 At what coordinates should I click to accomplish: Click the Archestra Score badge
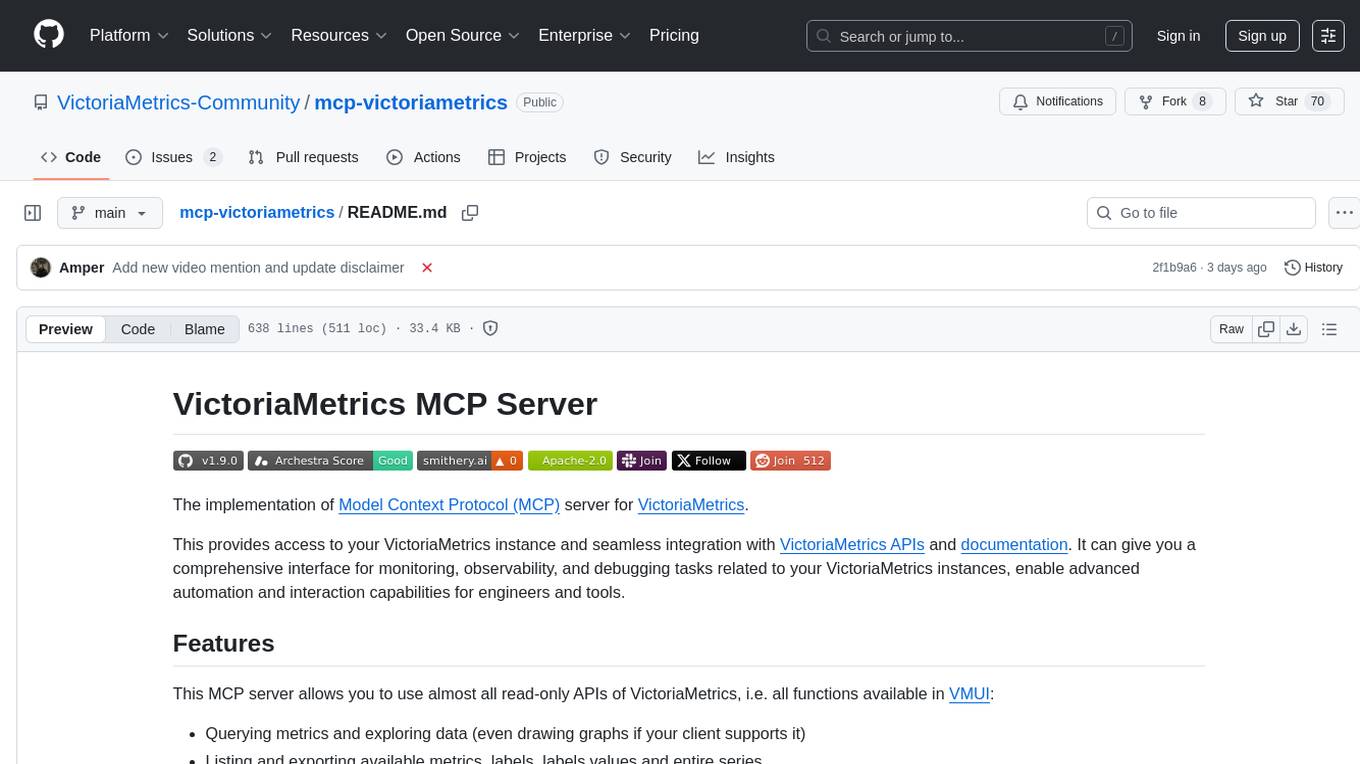[330, 461]
